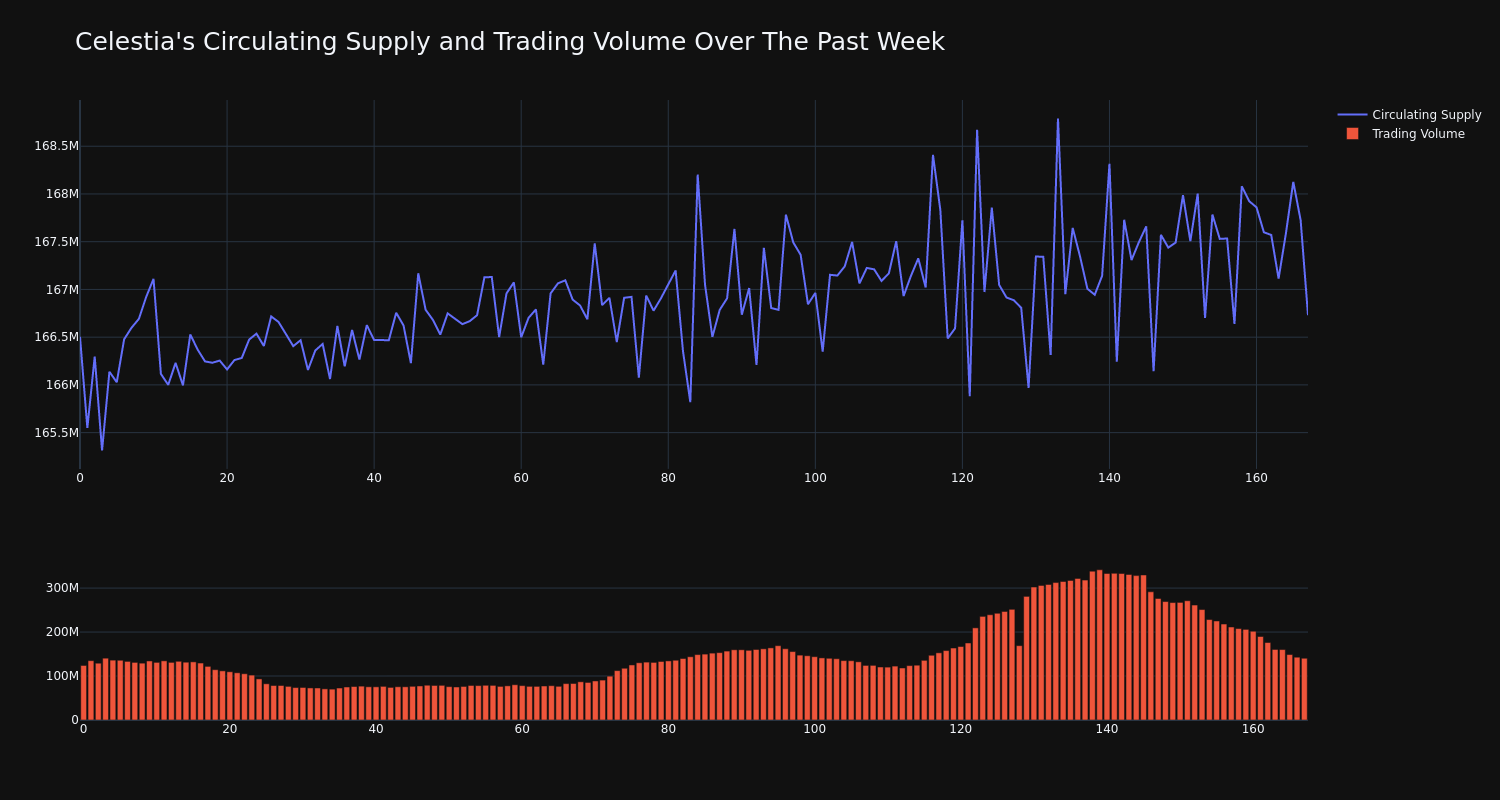Click the line chart's x-axis label 120
This screenshot has height=800, width=1500.
pos(962,478)
